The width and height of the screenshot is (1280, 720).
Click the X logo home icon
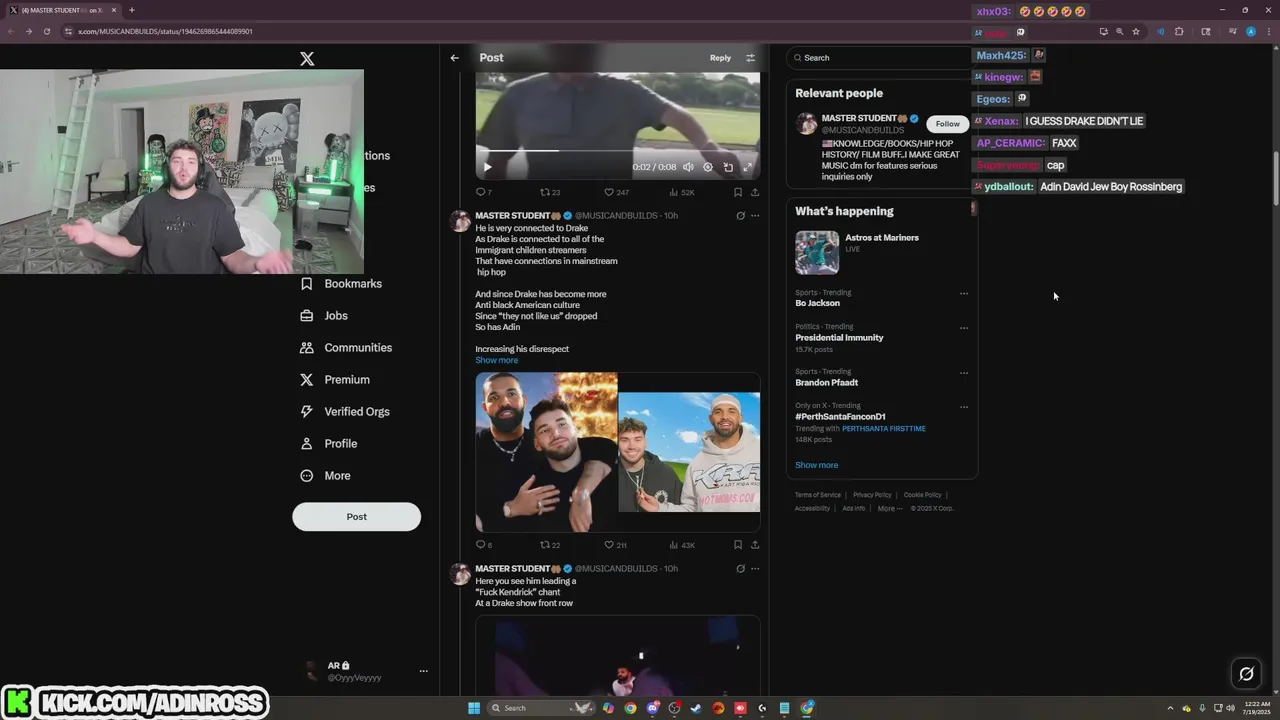coord(307,59)
